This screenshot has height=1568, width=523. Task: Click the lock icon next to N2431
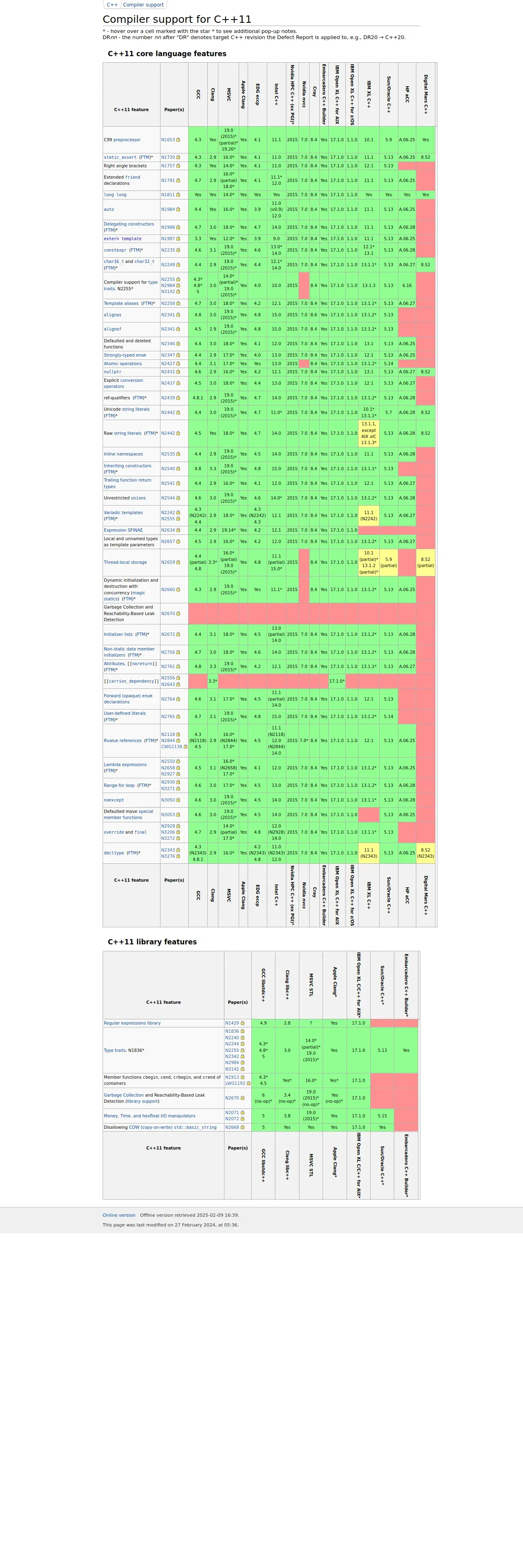pyautogui.click(x=178, y=371)
